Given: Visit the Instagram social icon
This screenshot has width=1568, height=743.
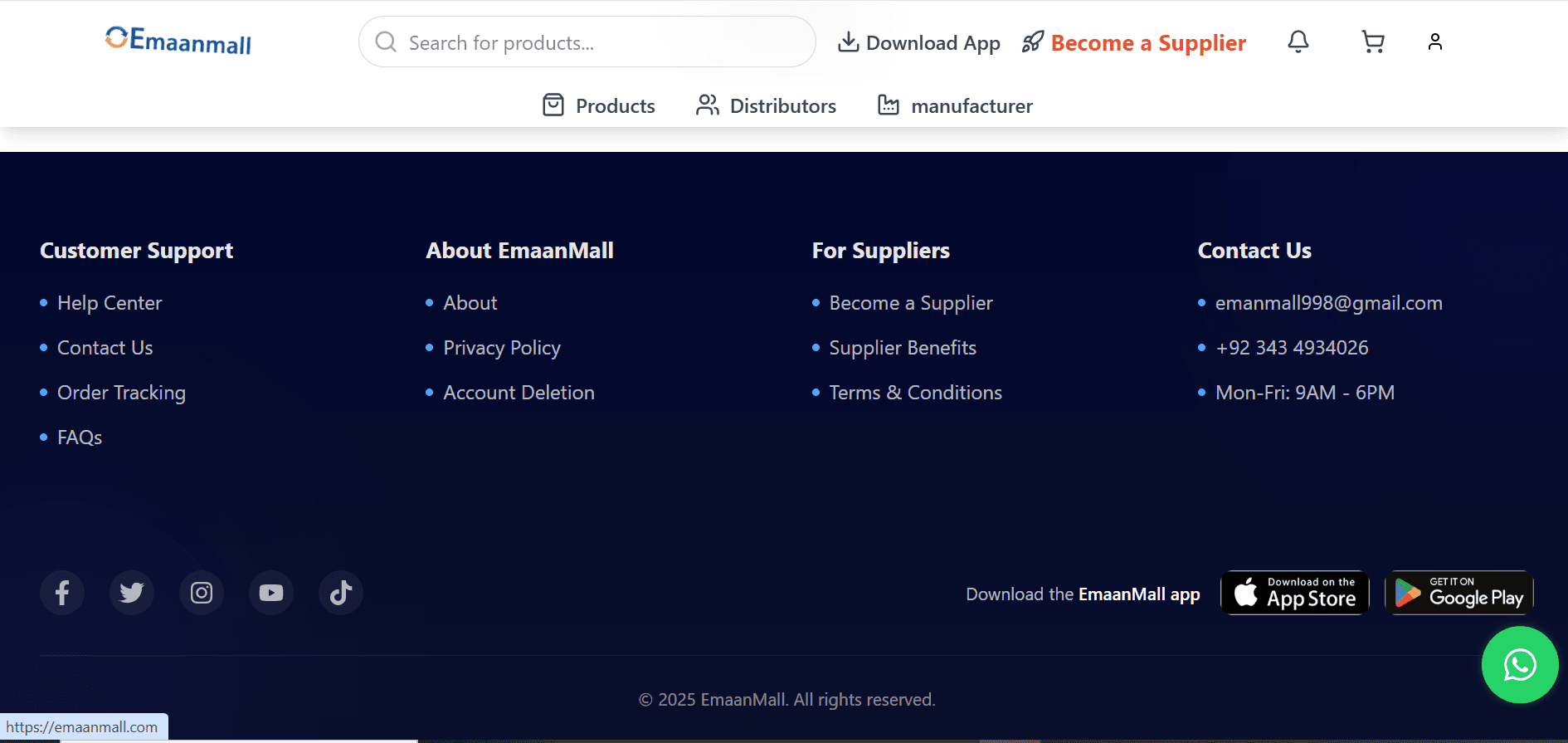Looking at the screenshot, I should pos(202,593).
